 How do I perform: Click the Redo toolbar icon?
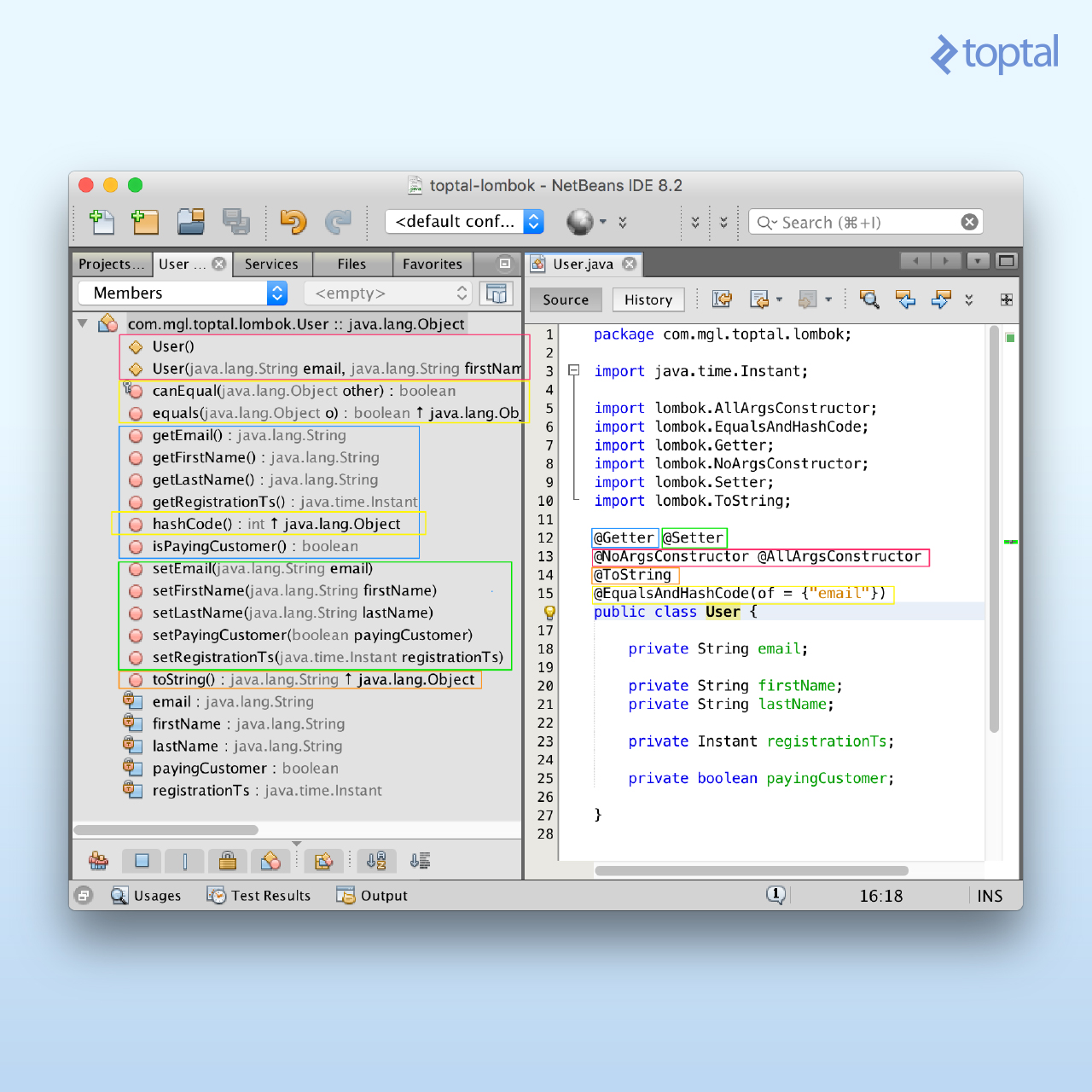point(338,222)
